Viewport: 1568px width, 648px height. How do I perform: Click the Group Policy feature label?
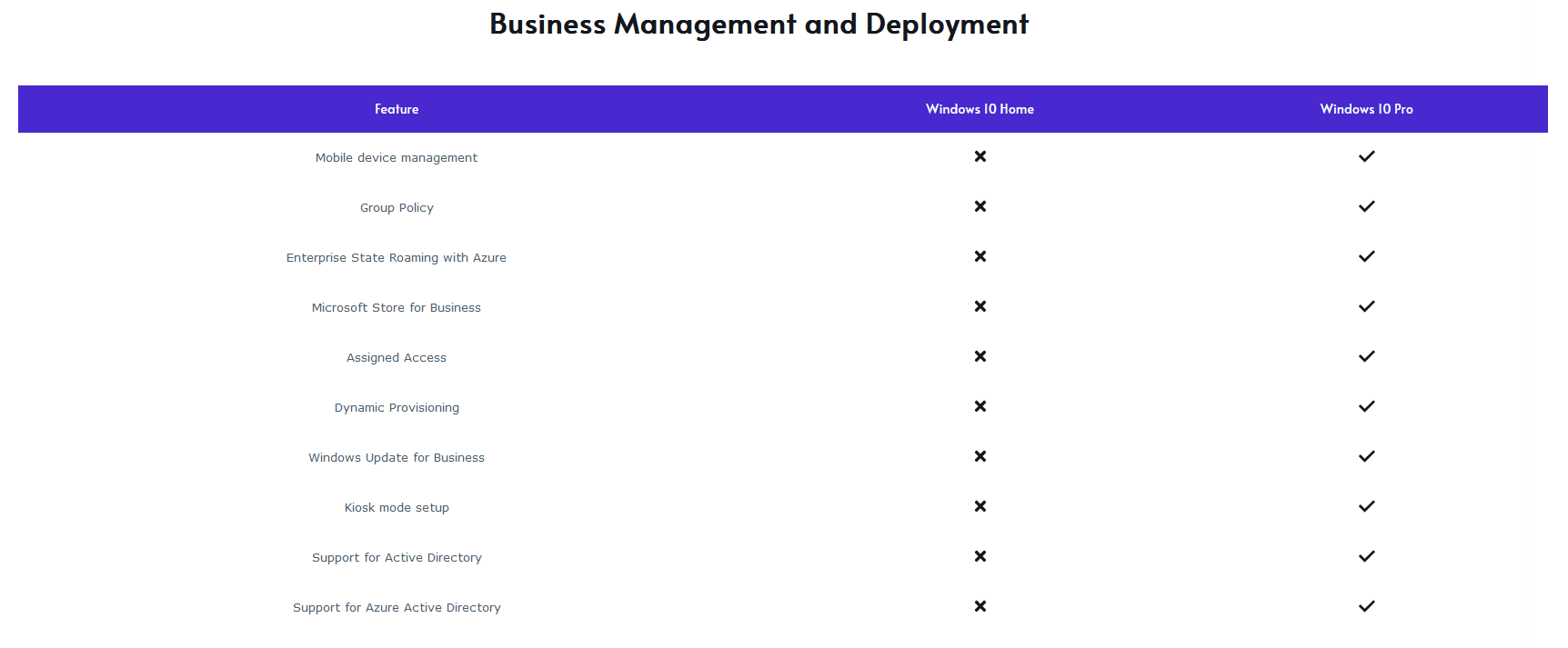pyautogui.click(x=397, y=208)
